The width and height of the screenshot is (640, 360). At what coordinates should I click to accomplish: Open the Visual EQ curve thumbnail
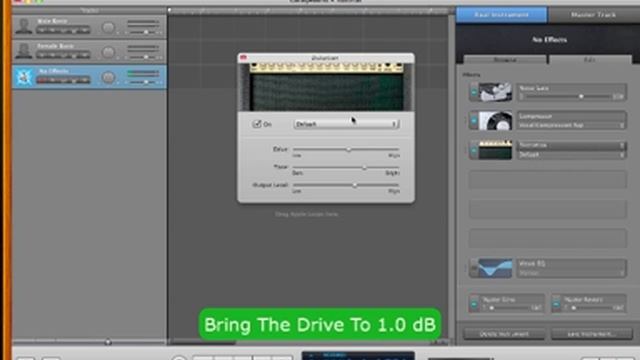click(x=495, y=268)
